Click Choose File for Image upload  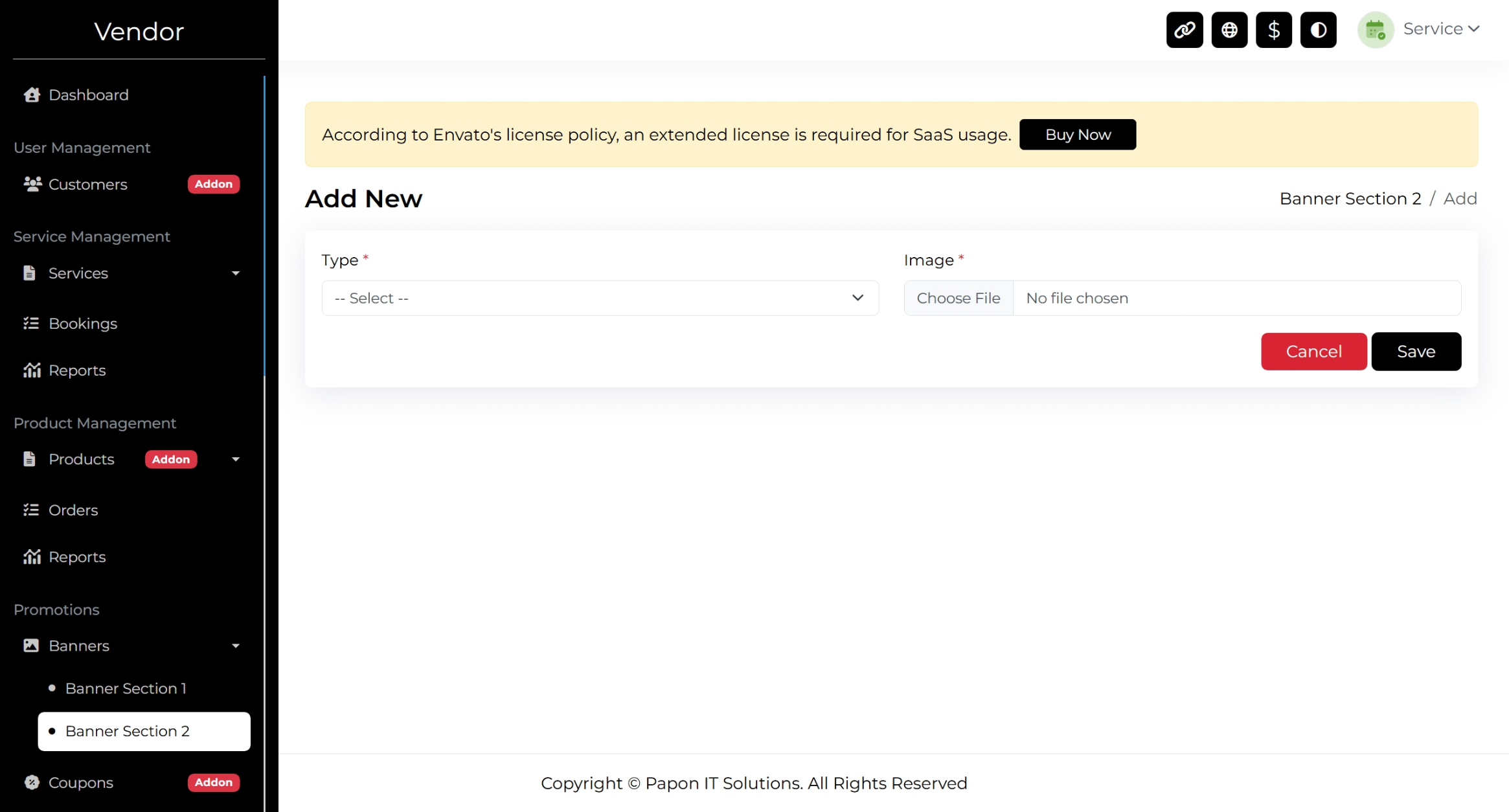pos(958,298)
